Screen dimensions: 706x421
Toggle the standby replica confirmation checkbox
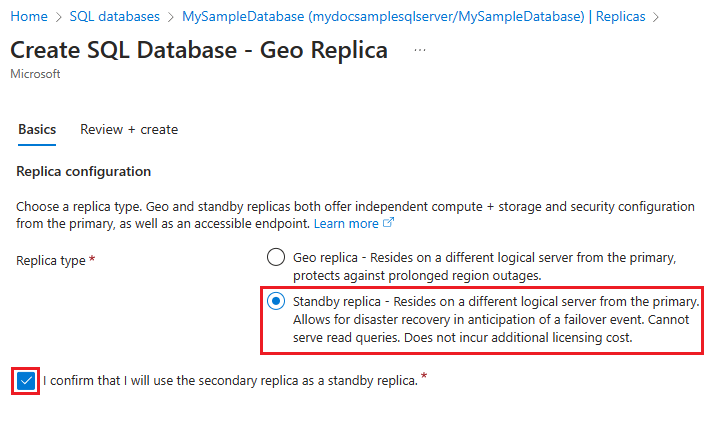tap(26, 381)
